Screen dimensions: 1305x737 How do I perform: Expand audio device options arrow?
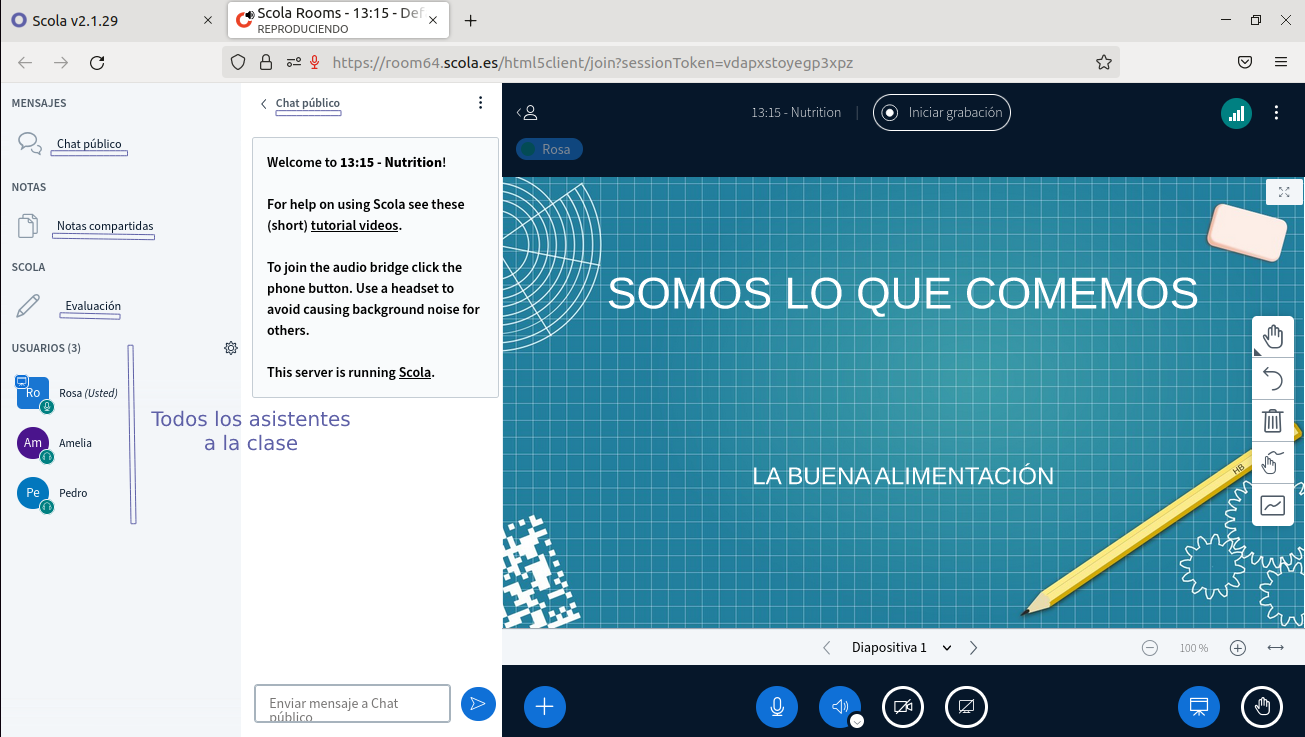pos(856,721)
